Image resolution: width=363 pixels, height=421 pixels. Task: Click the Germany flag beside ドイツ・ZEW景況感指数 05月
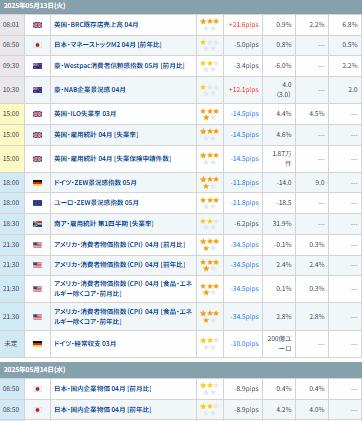click(37, 183)
